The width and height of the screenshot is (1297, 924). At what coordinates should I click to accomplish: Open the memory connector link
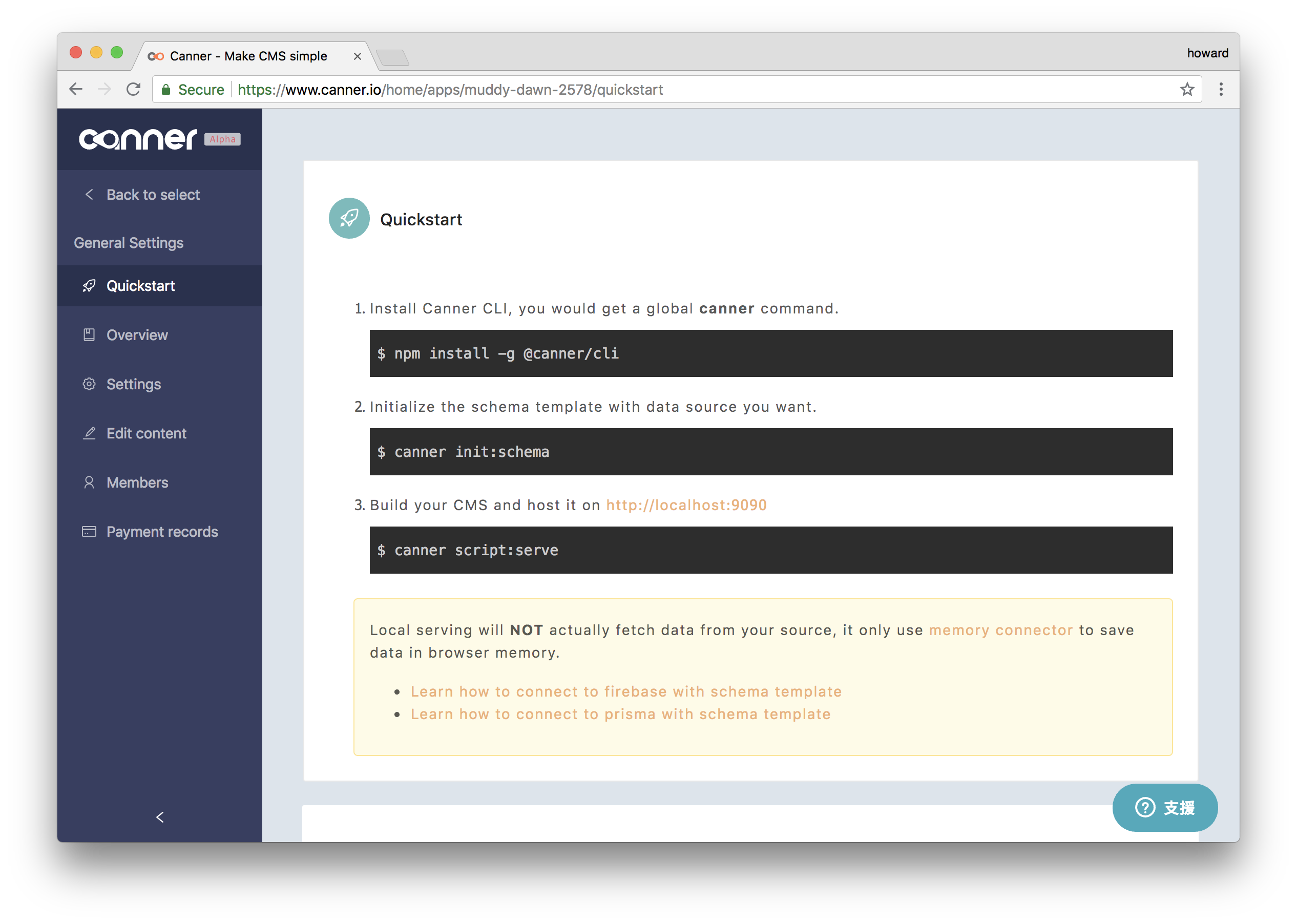[x=1000, y=630]
